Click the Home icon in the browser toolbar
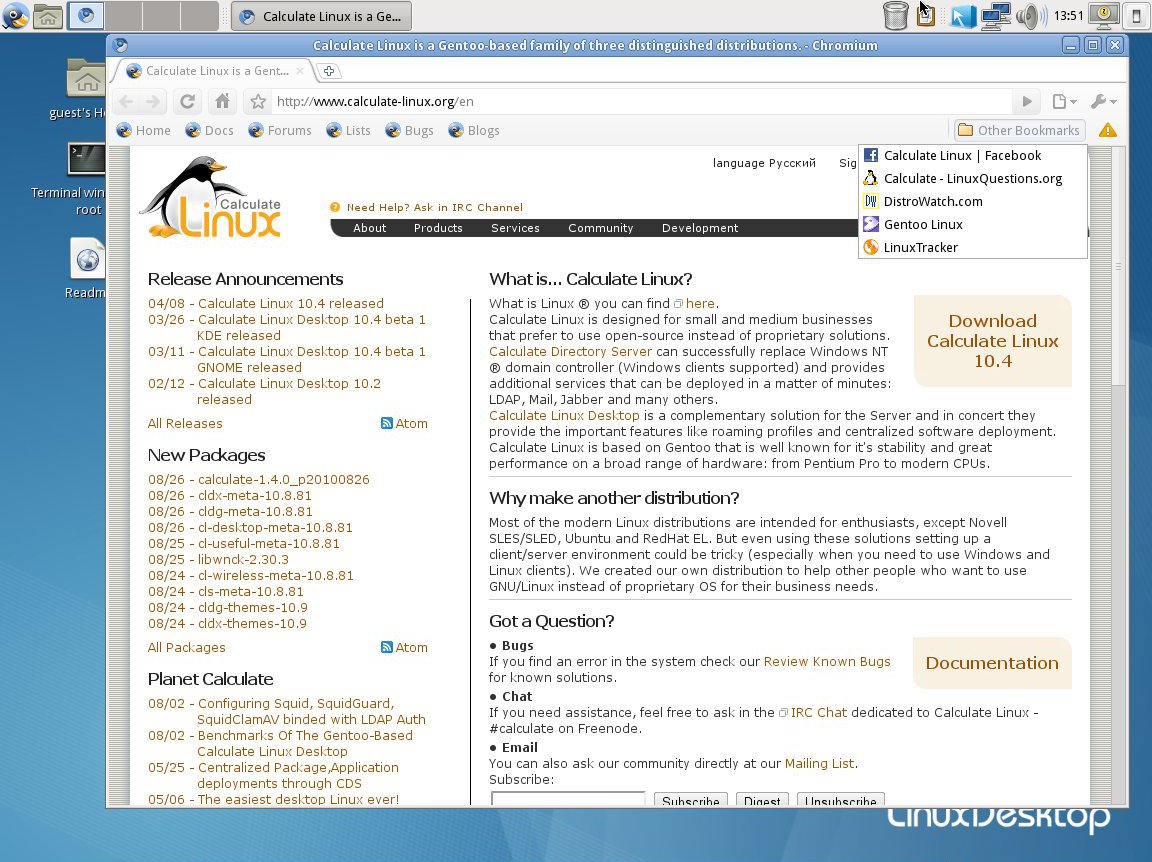Image resolution: width=1152 pixels, height=862 pixels. pos(222,101)
